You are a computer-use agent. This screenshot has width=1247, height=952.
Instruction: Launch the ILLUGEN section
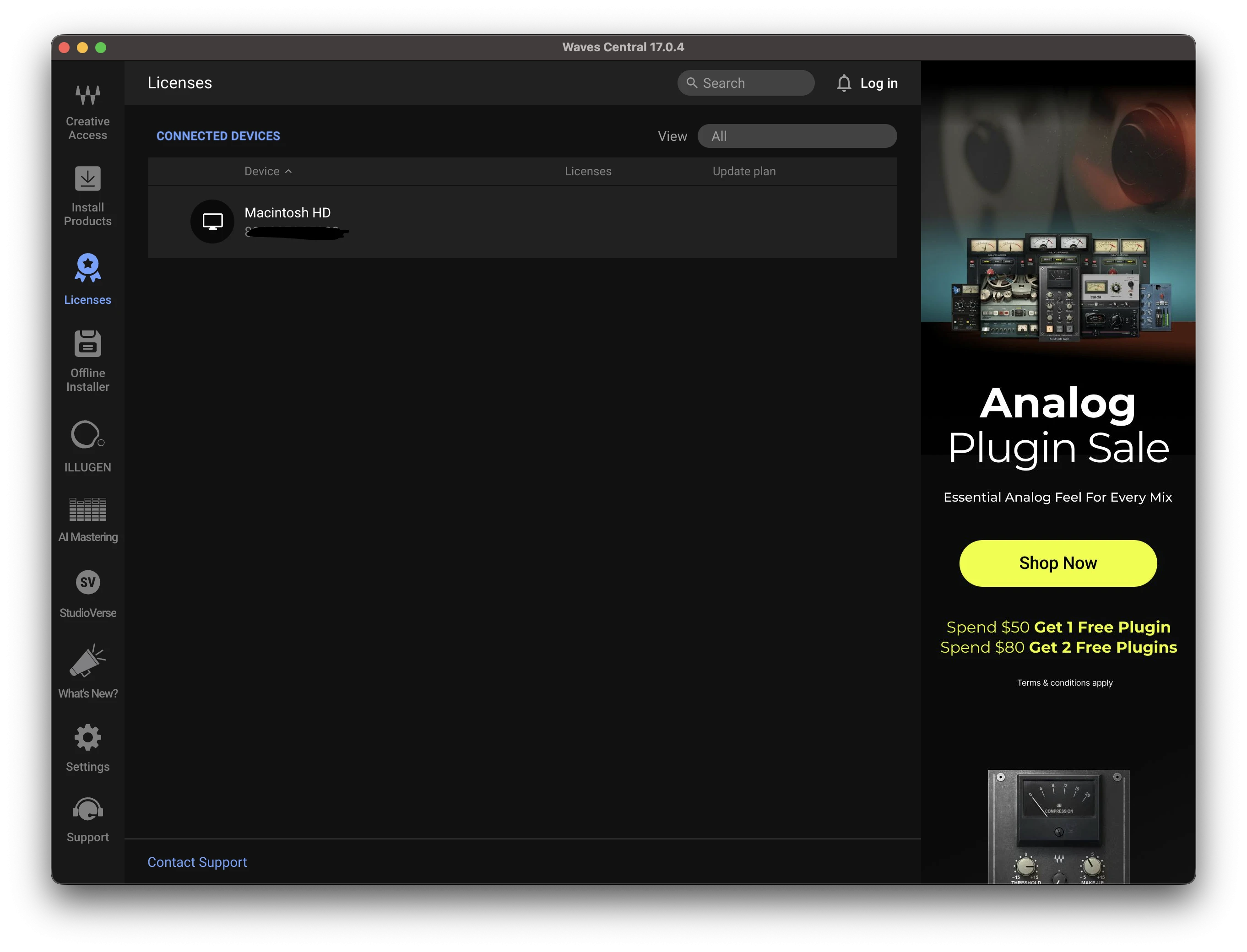87,447
